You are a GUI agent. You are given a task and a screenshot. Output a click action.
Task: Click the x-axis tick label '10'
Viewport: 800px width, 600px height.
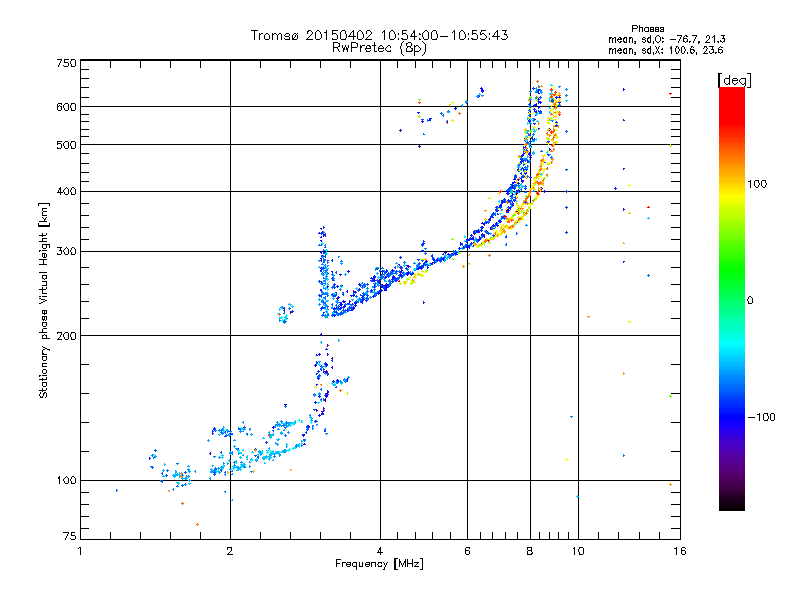[x=578, y=551]
